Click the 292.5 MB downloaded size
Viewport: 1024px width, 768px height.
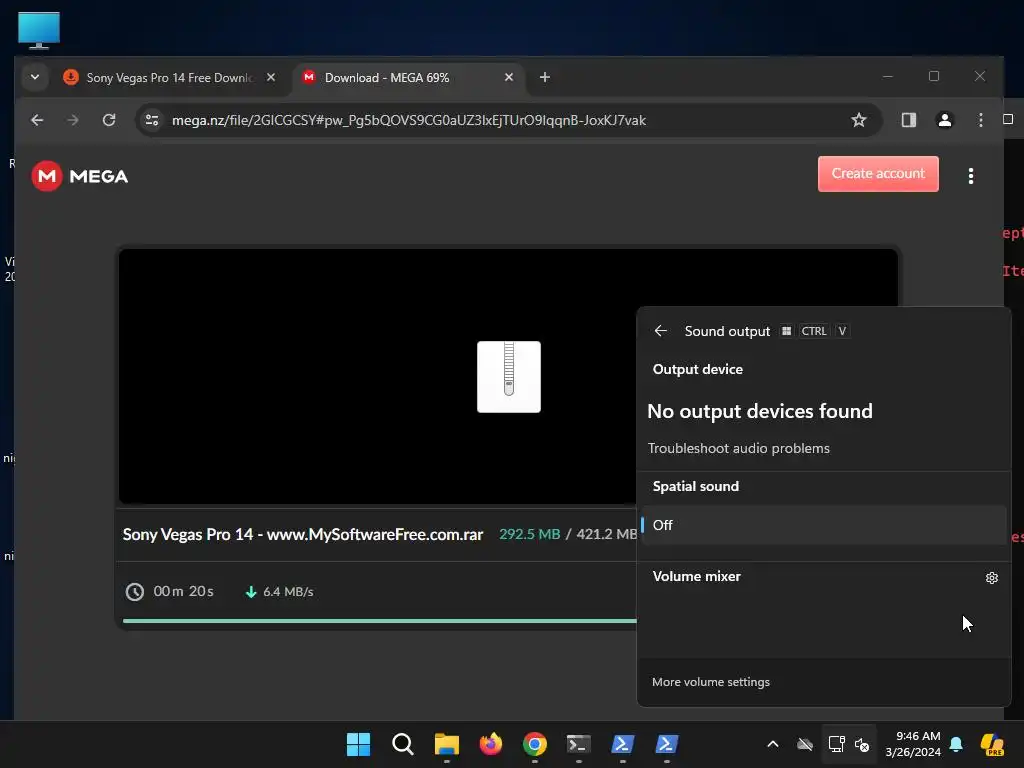pyautogui.click(x=530, y=534)
